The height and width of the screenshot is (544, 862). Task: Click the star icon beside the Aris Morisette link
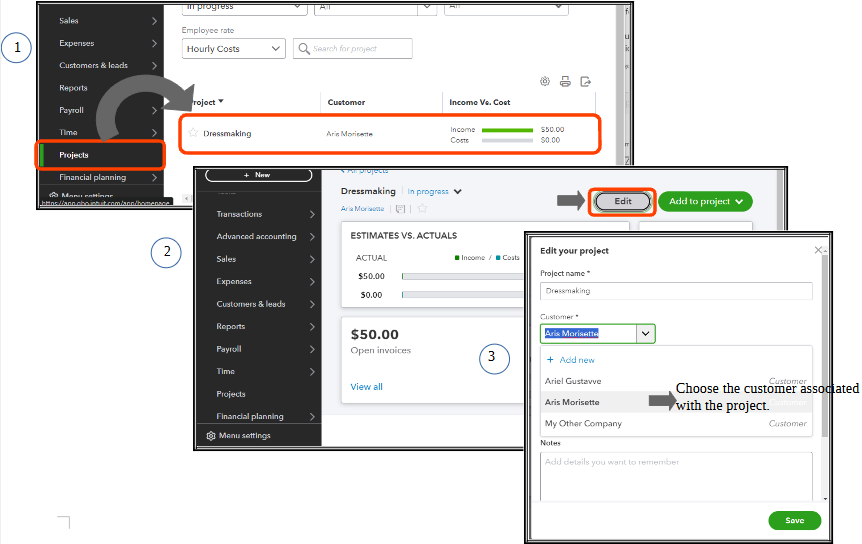coord(422,208)
